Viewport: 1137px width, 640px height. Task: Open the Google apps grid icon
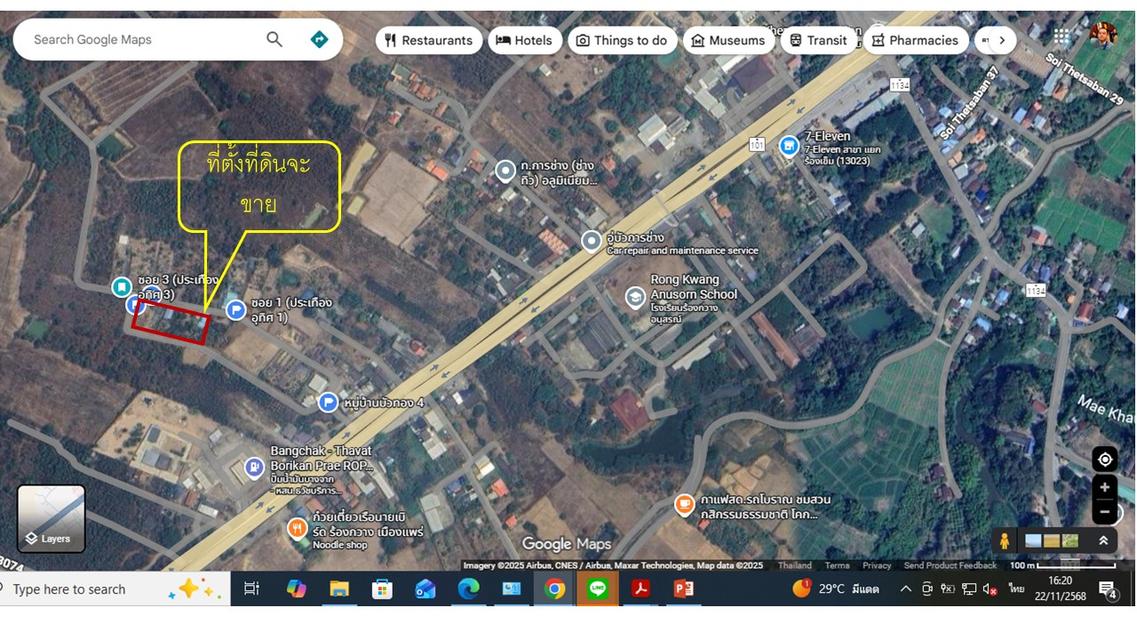(1059, 36)
